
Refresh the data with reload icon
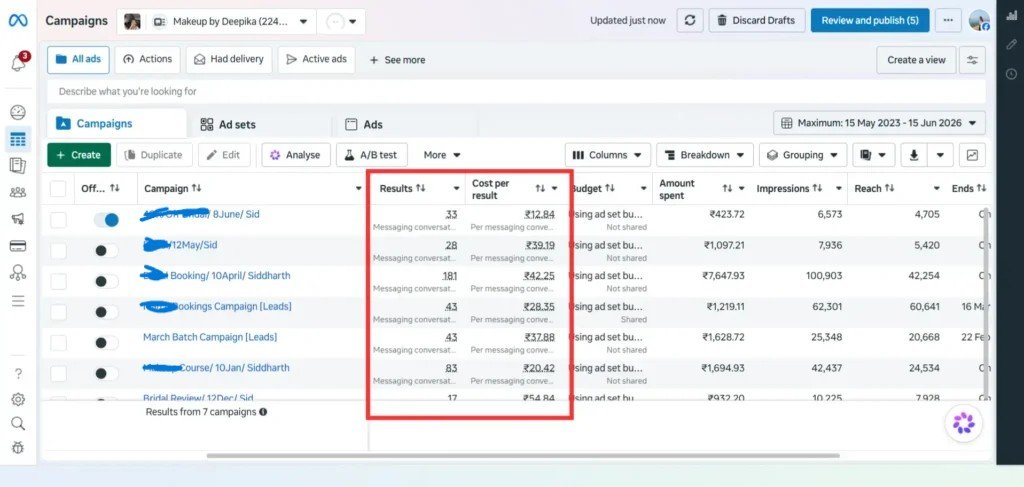point(690,20)
